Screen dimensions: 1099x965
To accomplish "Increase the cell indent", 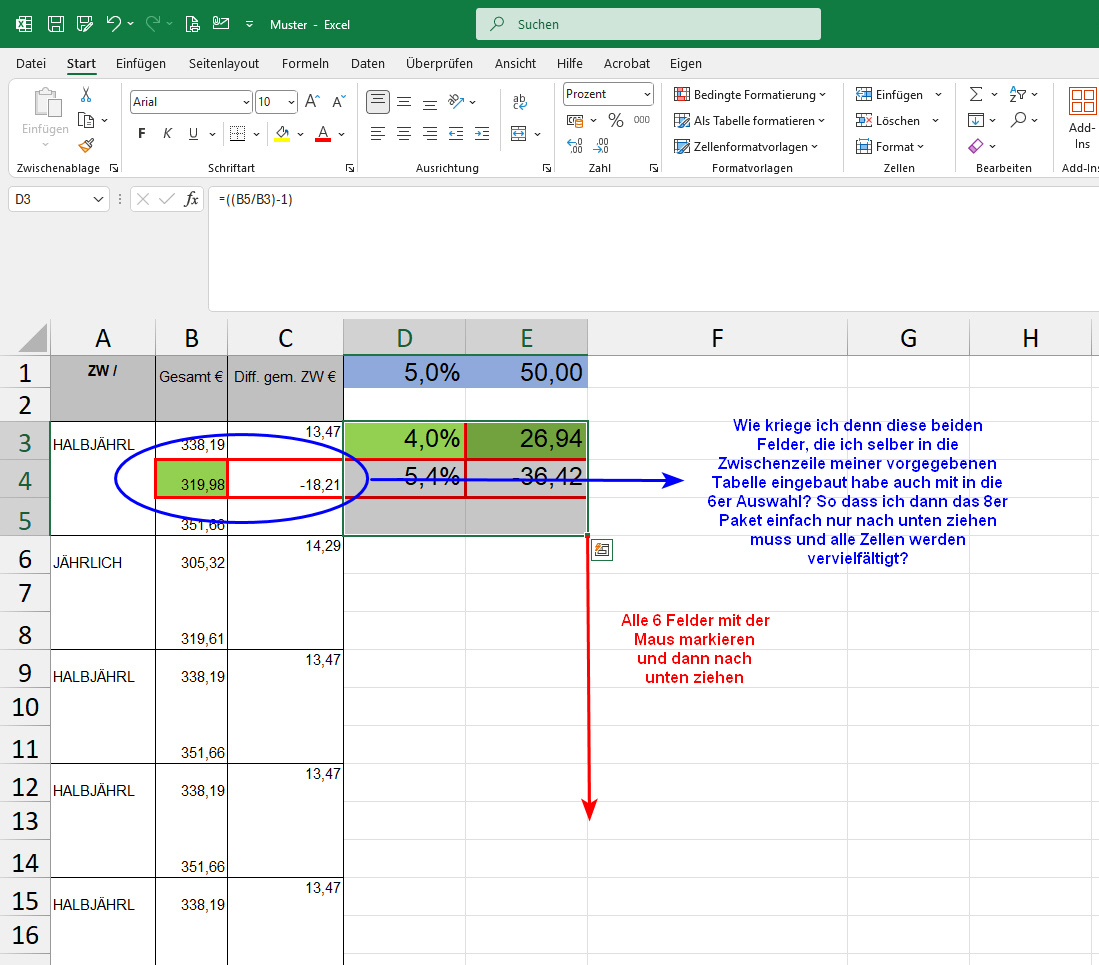I will (x=482, y=133).
